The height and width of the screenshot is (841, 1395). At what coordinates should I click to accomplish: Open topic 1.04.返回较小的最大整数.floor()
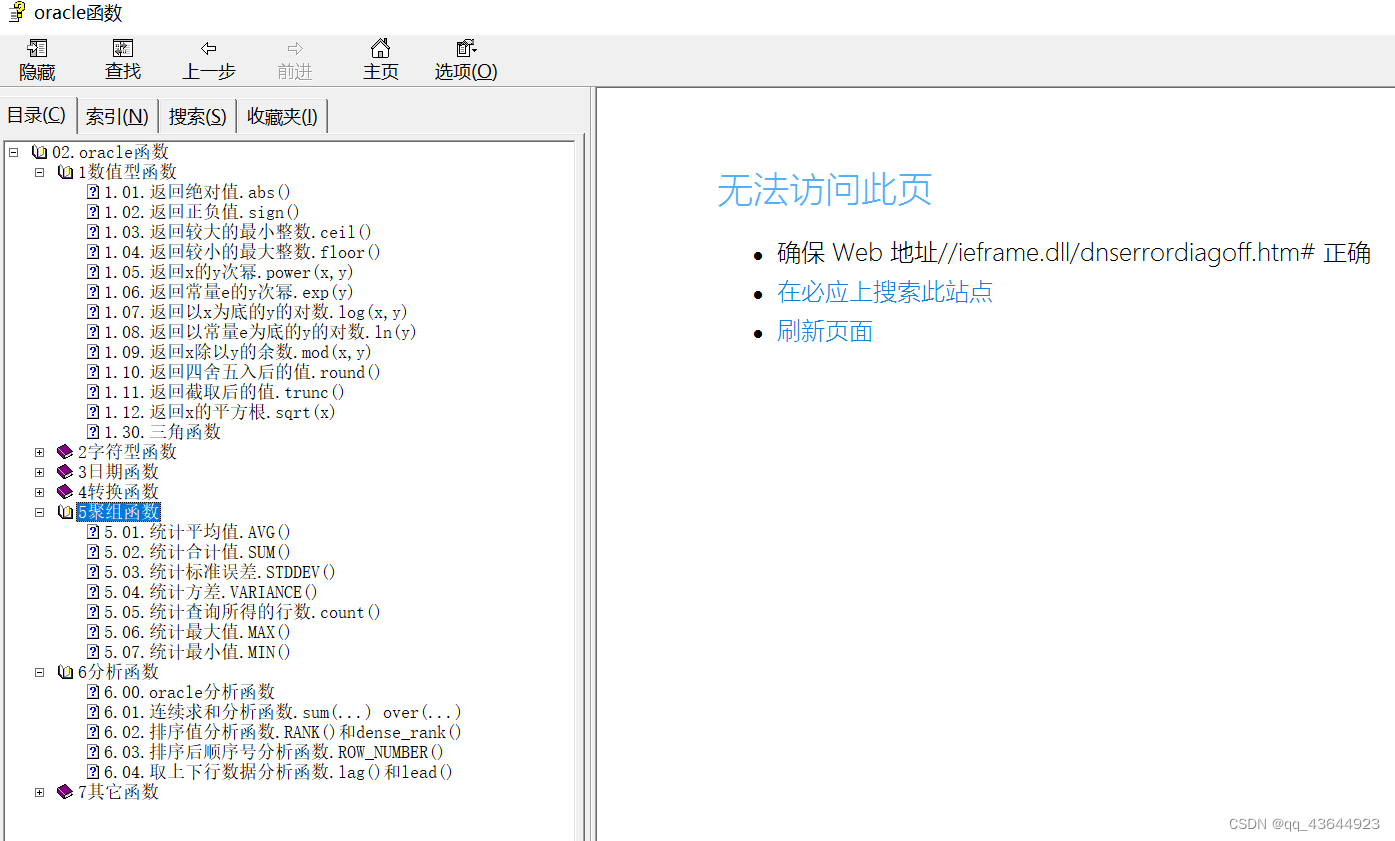(x=242, y=252)
